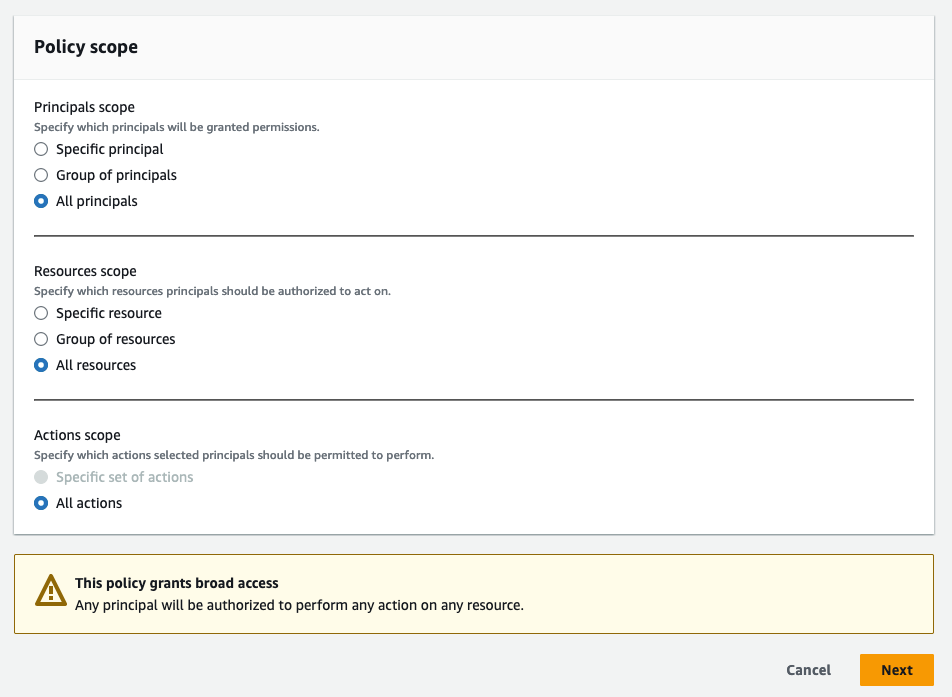Click the "Resources scope" section label
952x697 pixels.
tap(85, 271)
